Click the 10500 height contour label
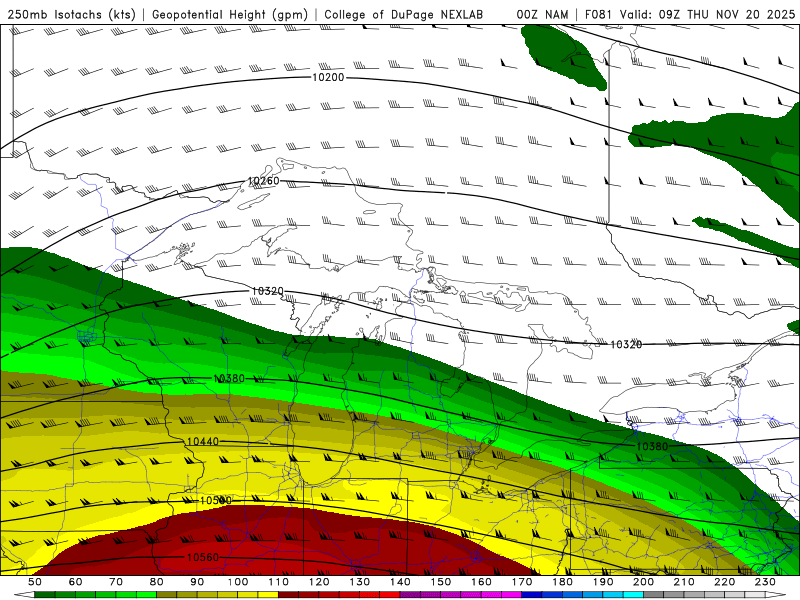 (x=215, y=501)
